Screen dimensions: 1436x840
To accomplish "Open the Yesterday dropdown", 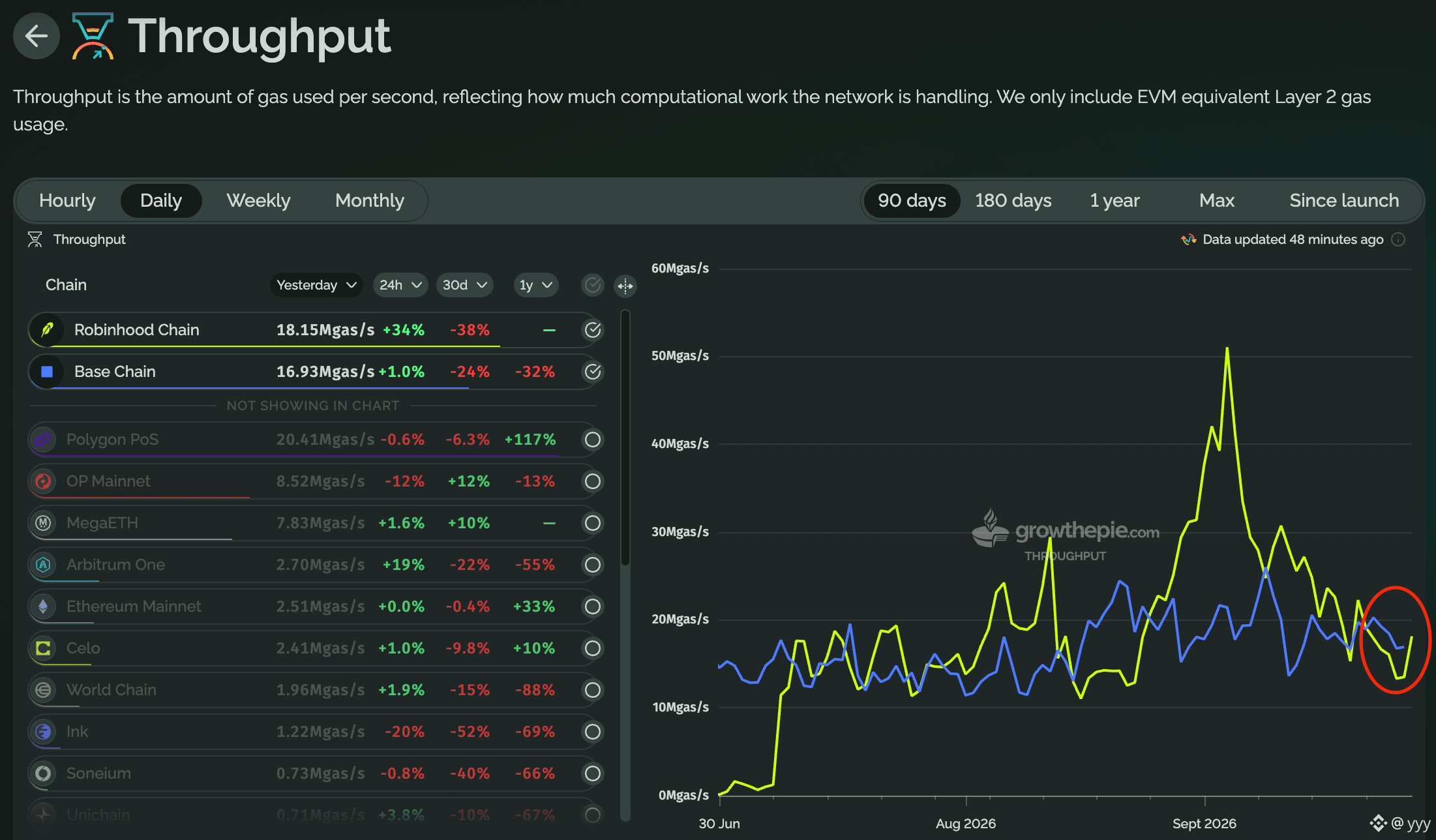I will point(316,285).
